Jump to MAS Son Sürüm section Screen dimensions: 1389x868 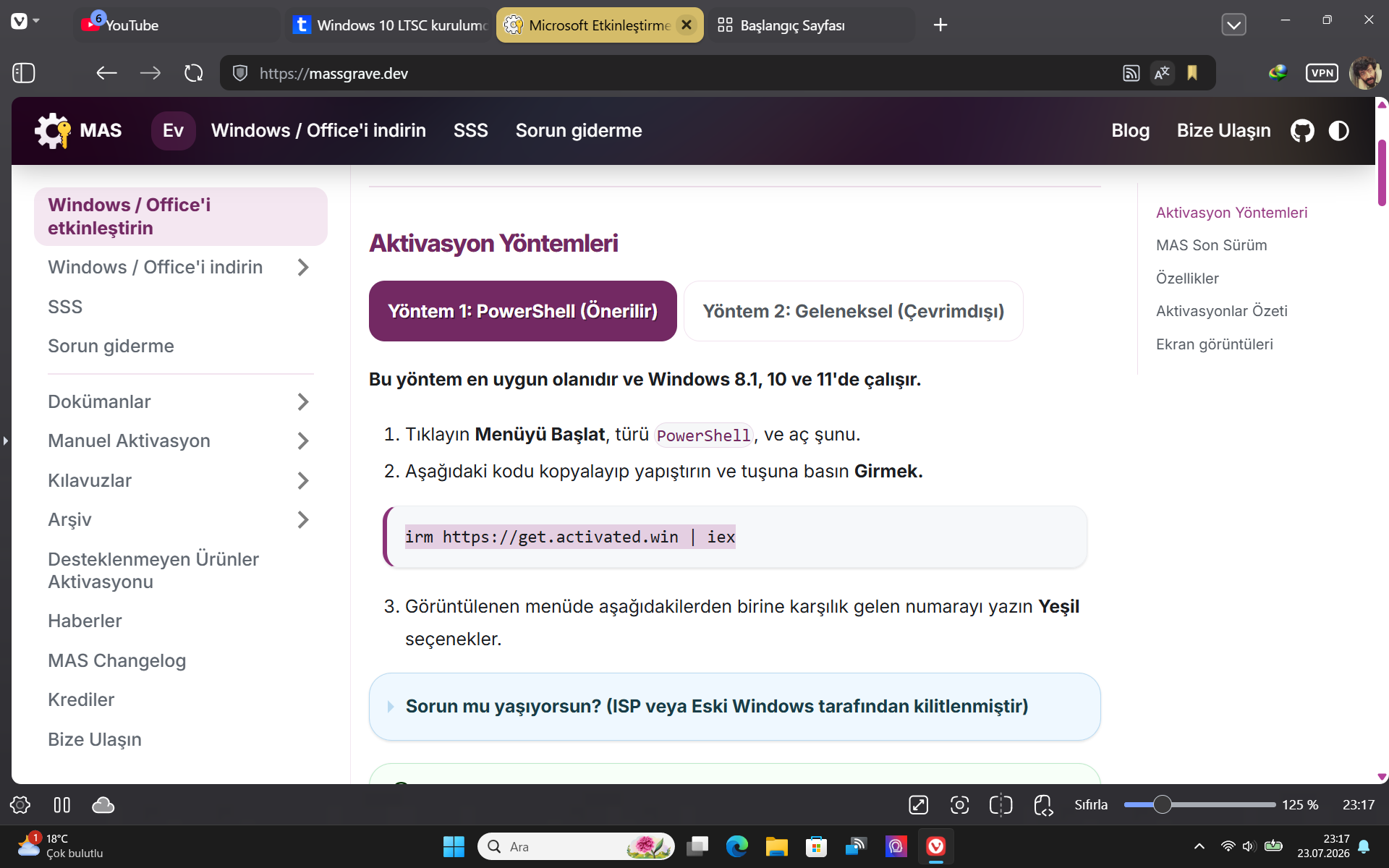(1211, 245)
